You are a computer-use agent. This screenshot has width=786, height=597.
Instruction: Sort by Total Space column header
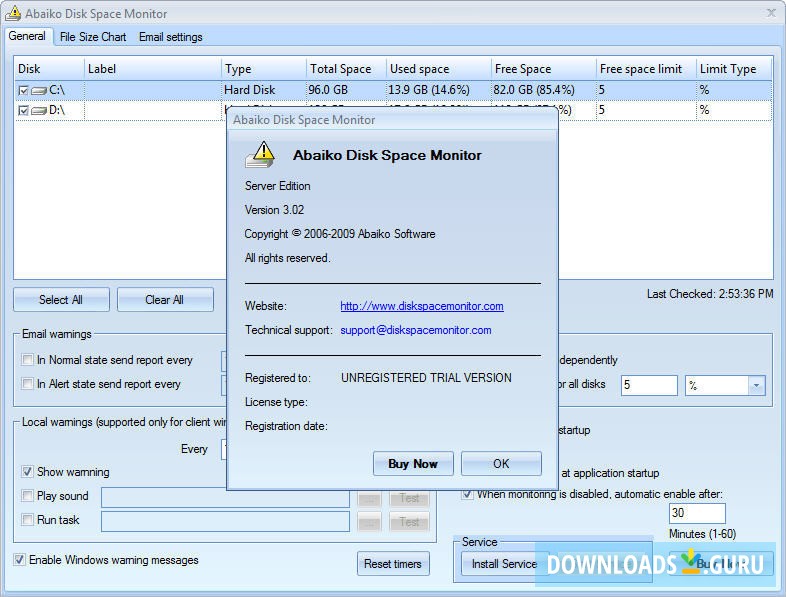(x=346, y=69)
